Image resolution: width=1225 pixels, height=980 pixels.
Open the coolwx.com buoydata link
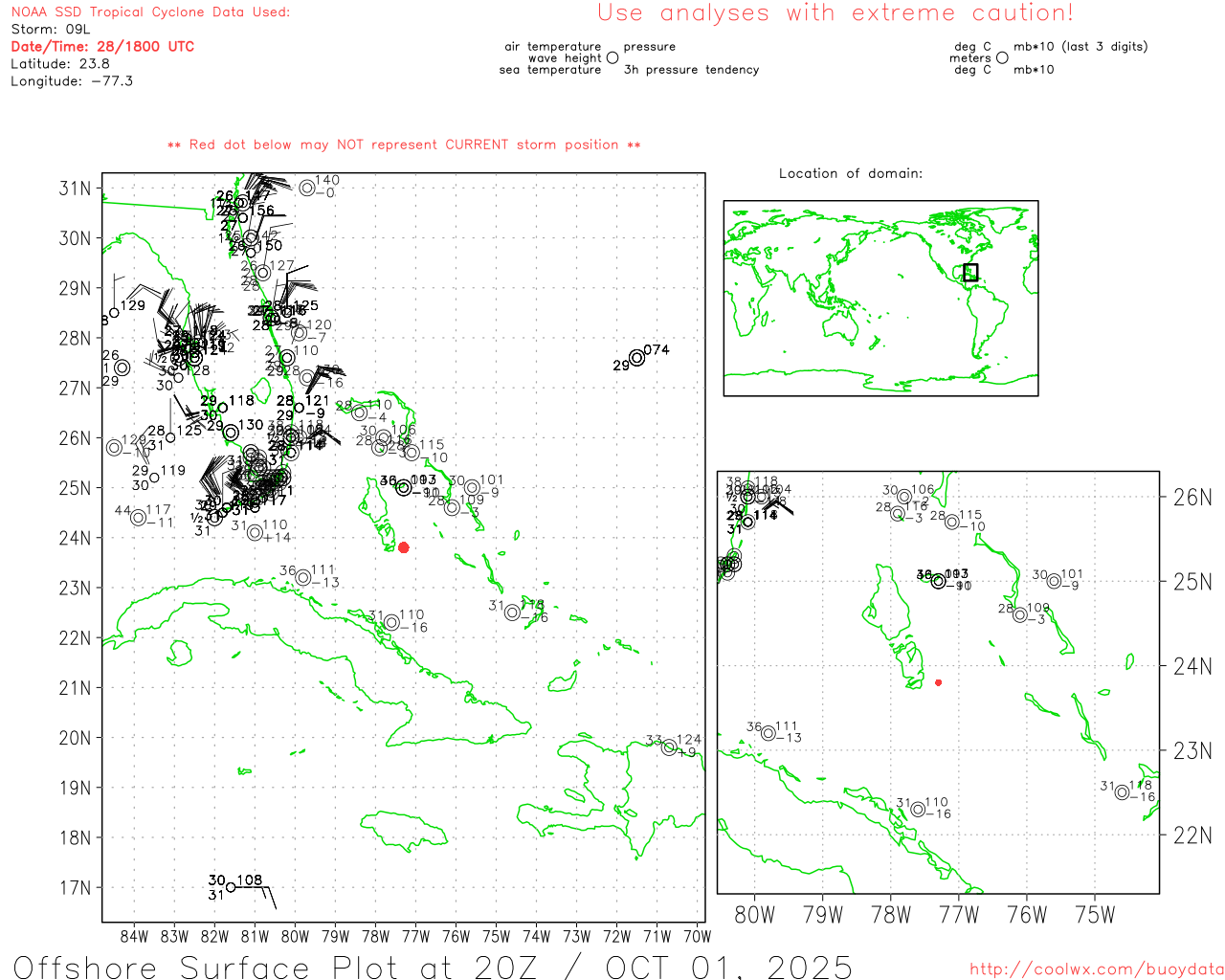1096,969
